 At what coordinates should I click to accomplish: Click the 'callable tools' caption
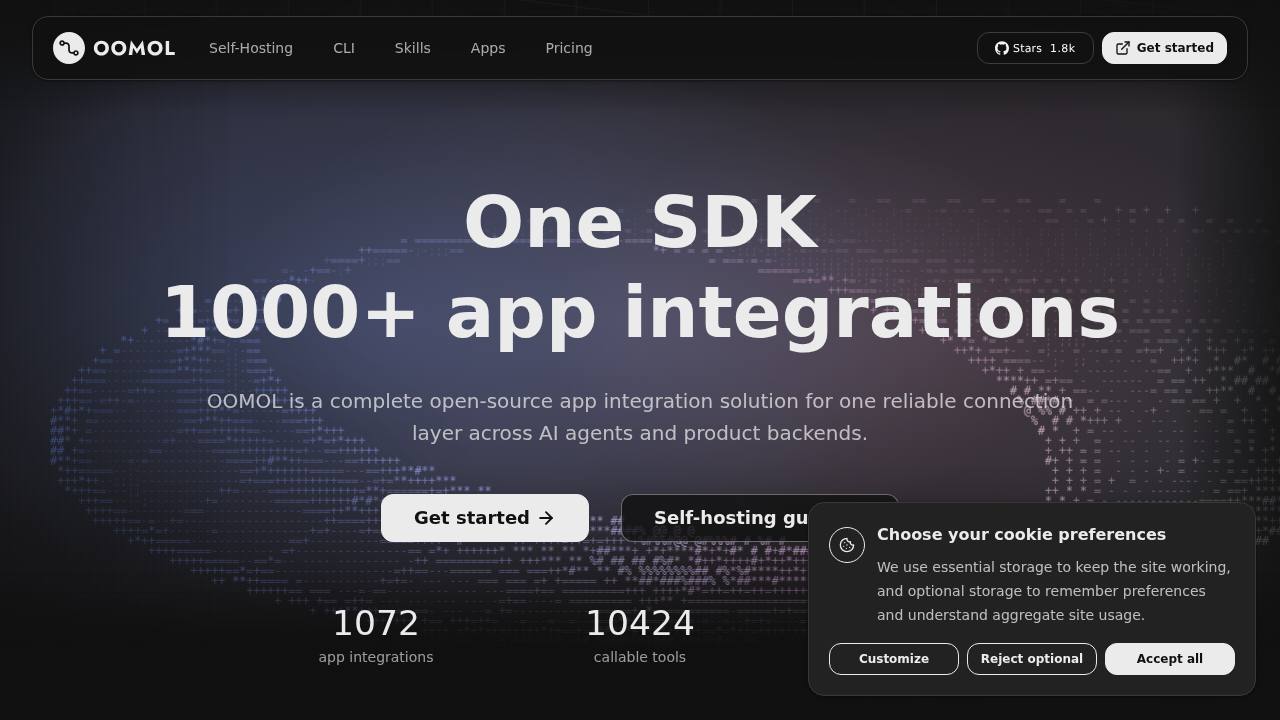click(640, 657)
